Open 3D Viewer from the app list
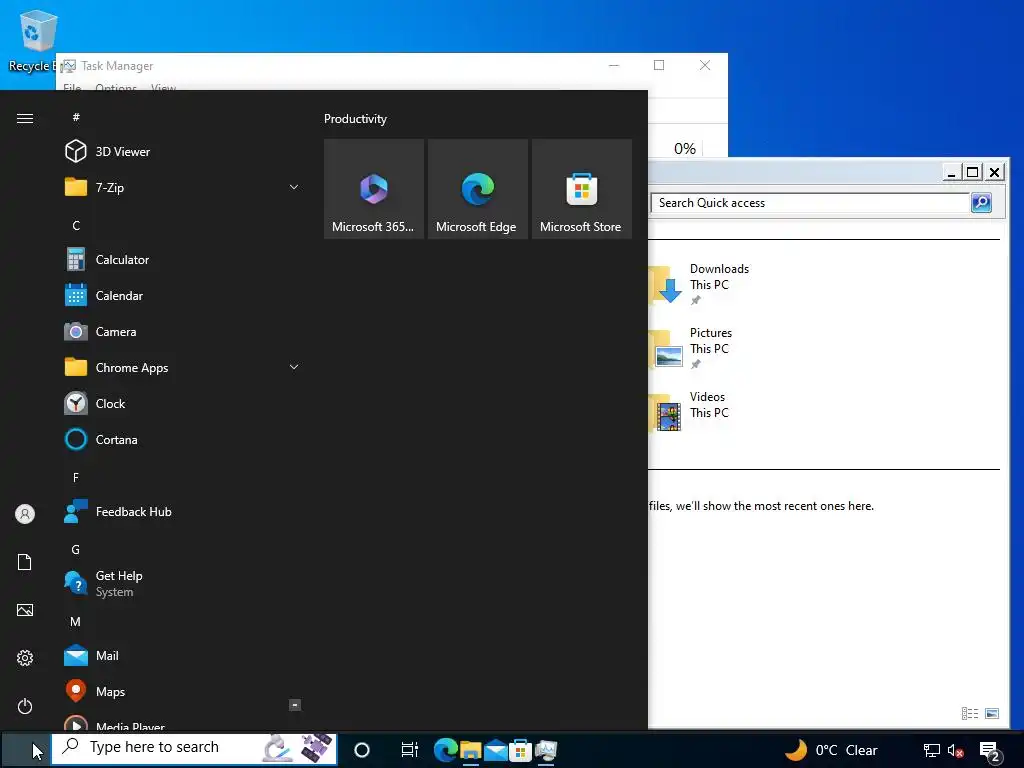The image size is (1024, 768). pyautogui.click(x=181, y=152)
